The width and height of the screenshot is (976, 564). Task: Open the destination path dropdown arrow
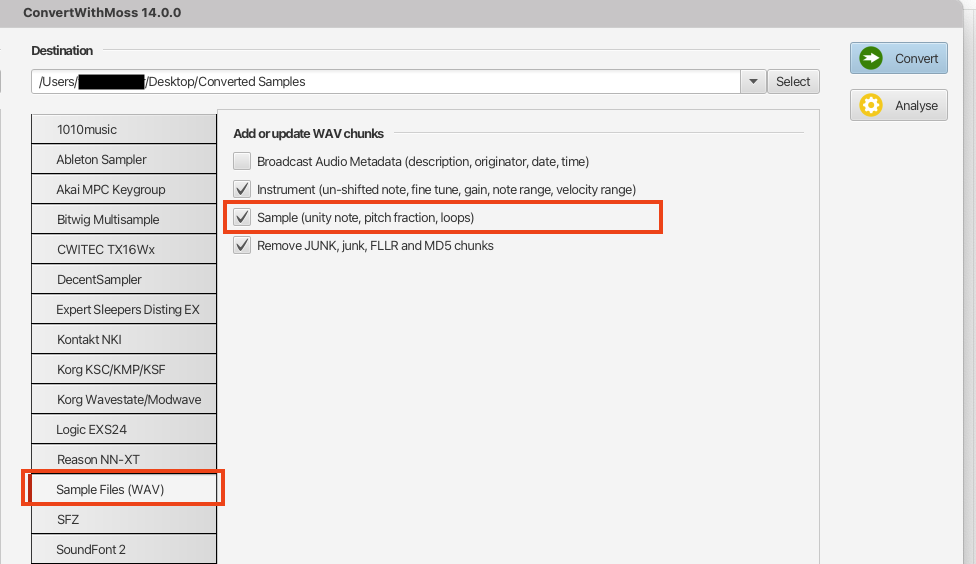pyautogui.click(x=753, y=82)
